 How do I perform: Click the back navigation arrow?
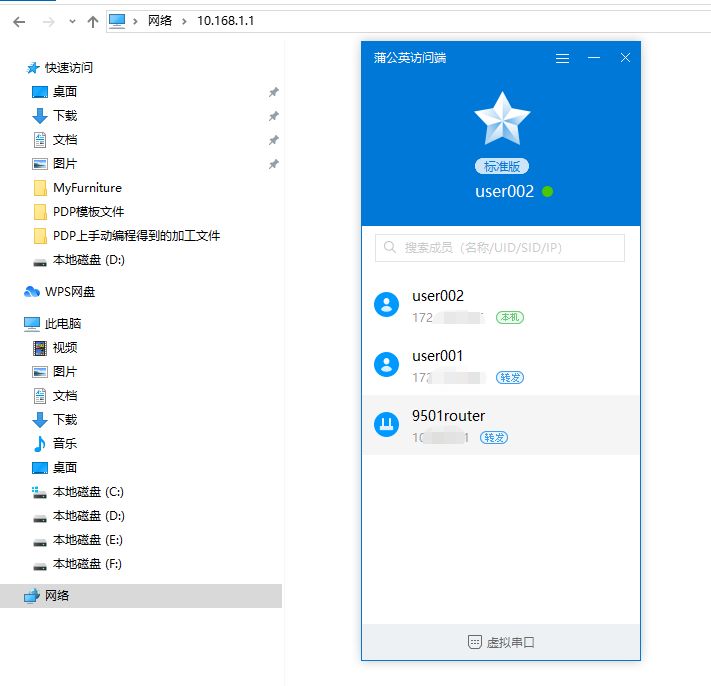click(x=19, y=21)
